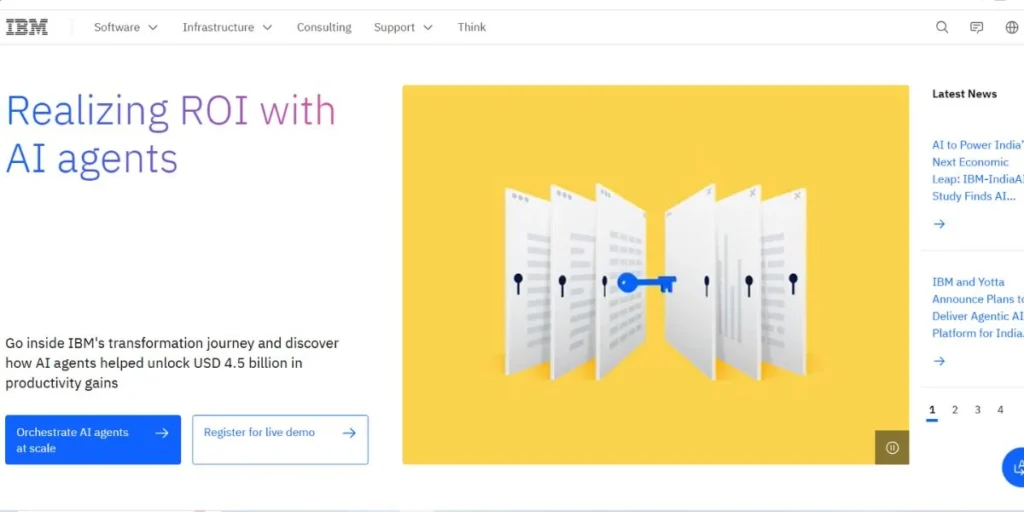Open the Infrastructure menu

[227, 27]
